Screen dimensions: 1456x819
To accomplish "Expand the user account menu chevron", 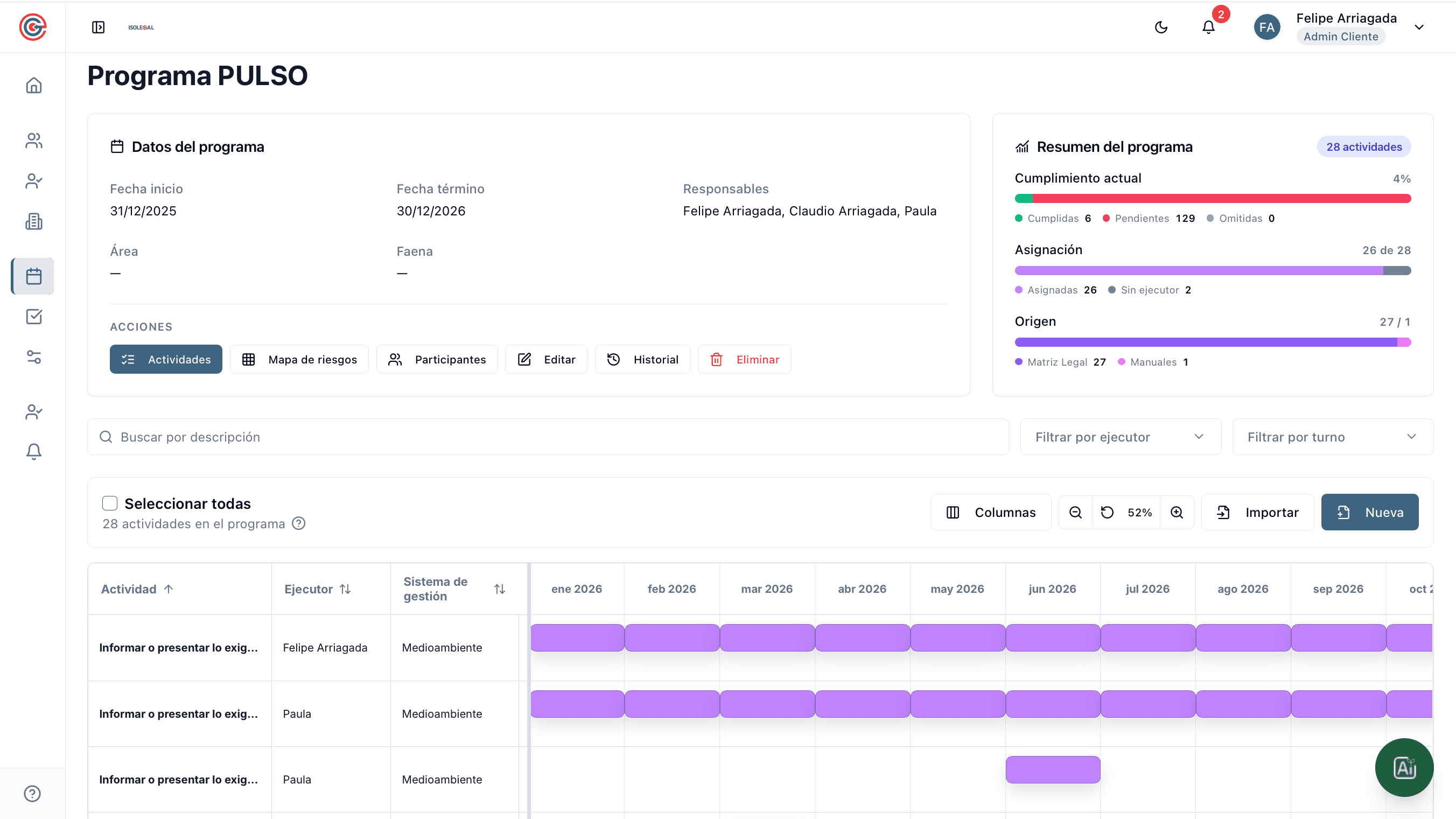I will (x=1419, y=27).
